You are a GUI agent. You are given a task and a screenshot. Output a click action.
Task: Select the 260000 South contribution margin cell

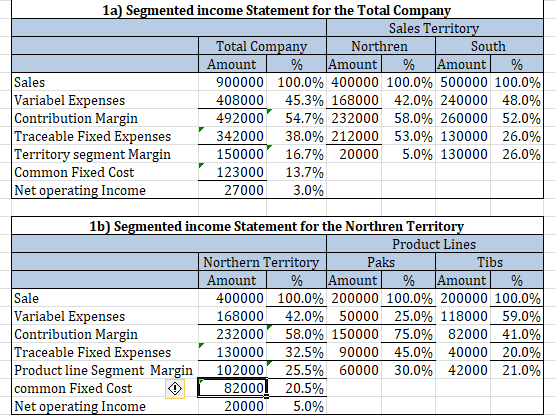pos(463,118)
